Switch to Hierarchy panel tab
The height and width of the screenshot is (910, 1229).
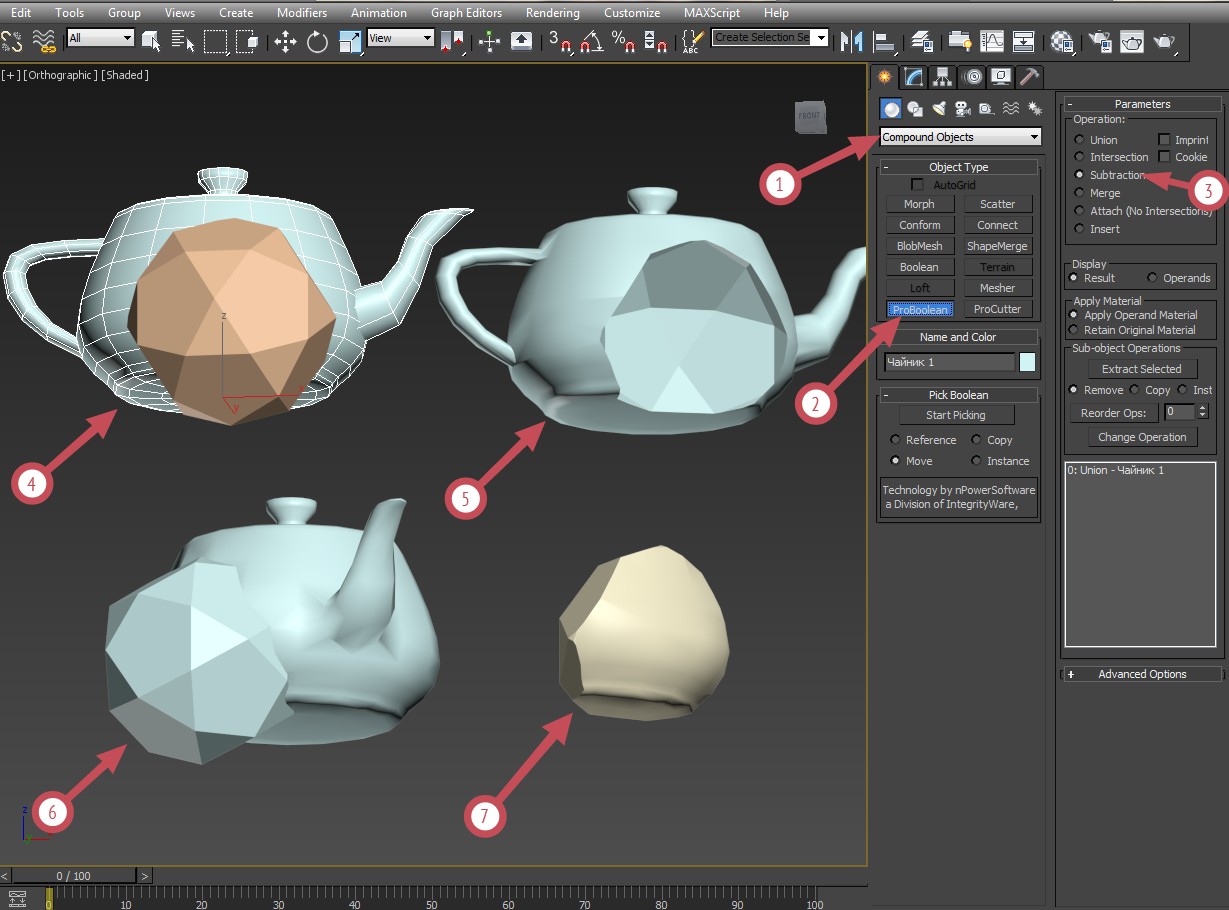coord(942,77)
